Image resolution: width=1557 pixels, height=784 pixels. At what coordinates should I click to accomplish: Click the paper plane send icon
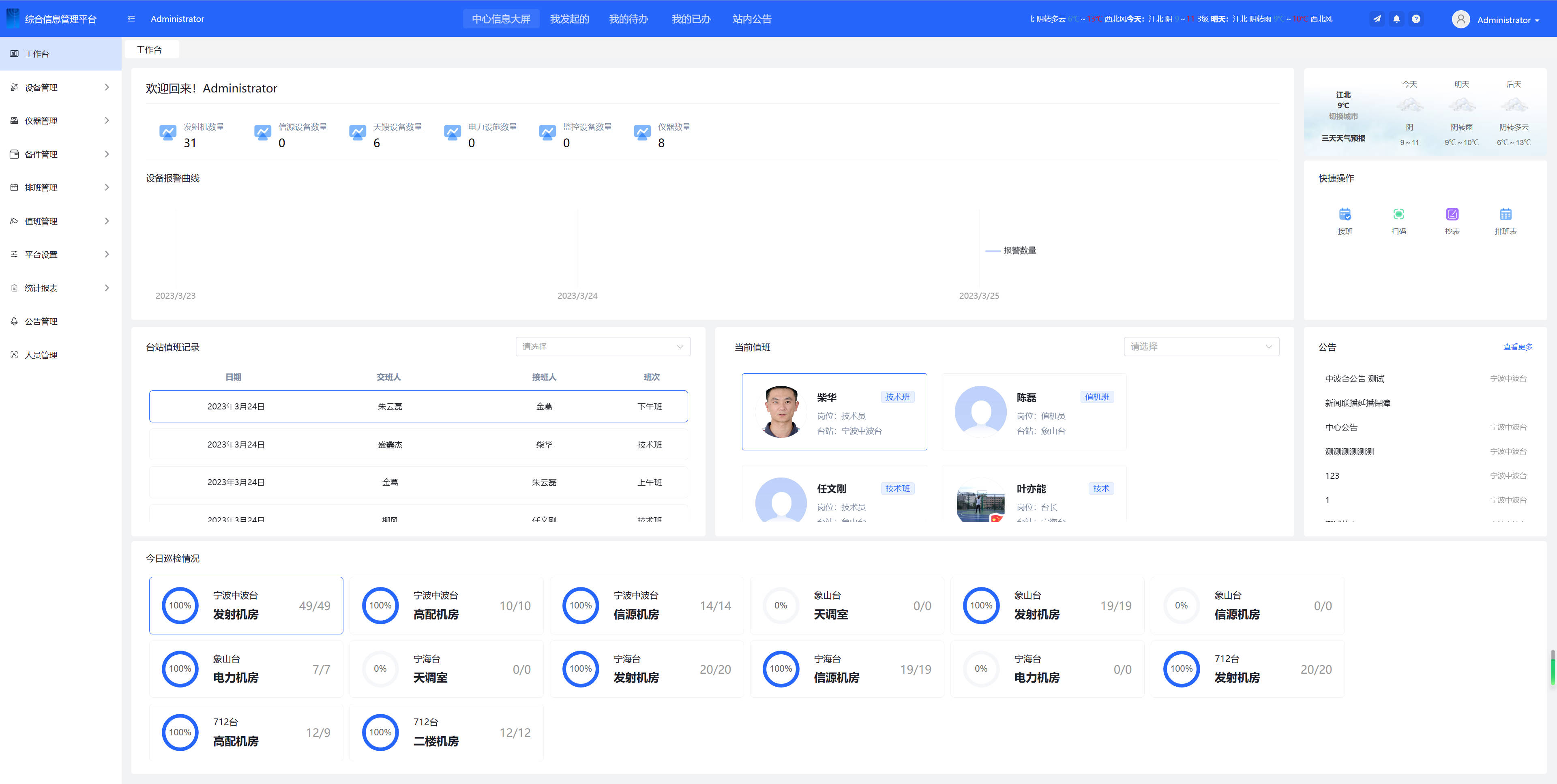pyautogui.click(x=1377, y=19)
